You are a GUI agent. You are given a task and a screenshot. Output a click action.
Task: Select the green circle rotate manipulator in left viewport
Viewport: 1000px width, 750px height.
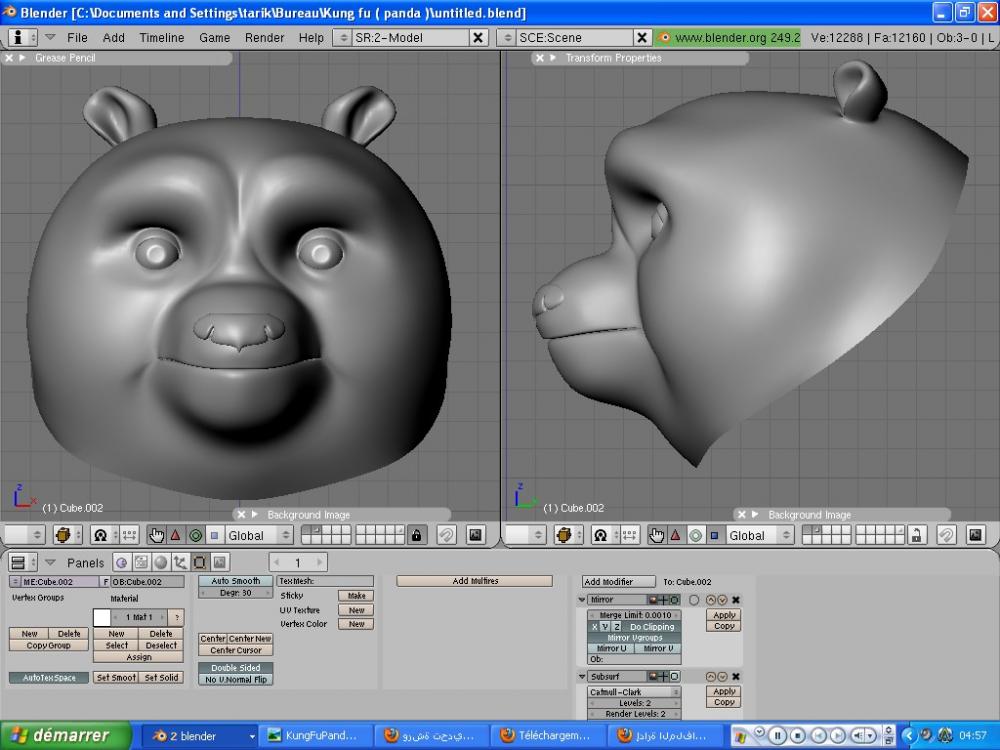point(195,534)
